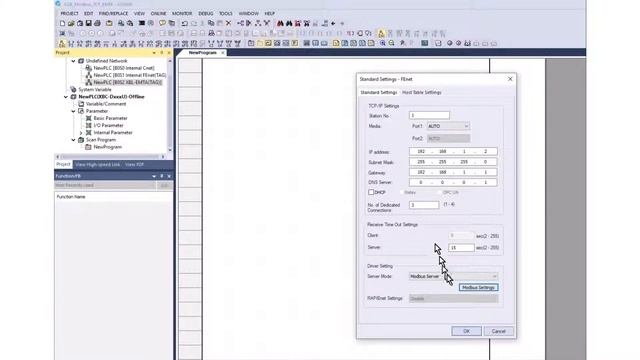Click the Function Name column header
Image resolution: width=640 pixels, height=360 pixels.
tap(71, 197)
